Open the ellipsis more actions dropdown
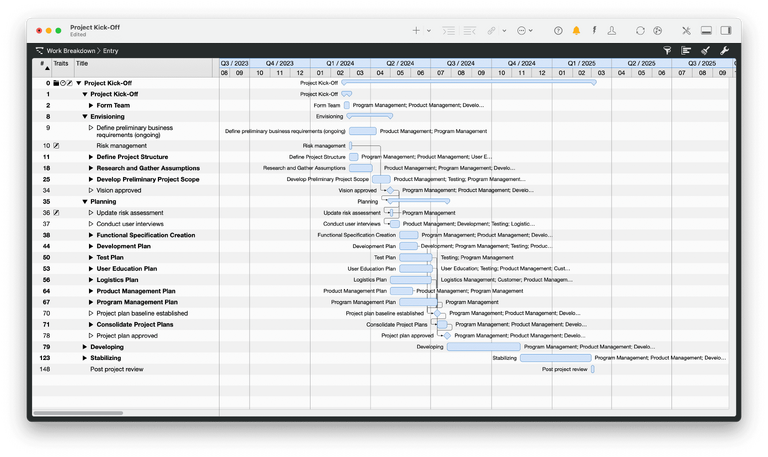Viewport: 768px width, 457px height. tap(523, 31)
